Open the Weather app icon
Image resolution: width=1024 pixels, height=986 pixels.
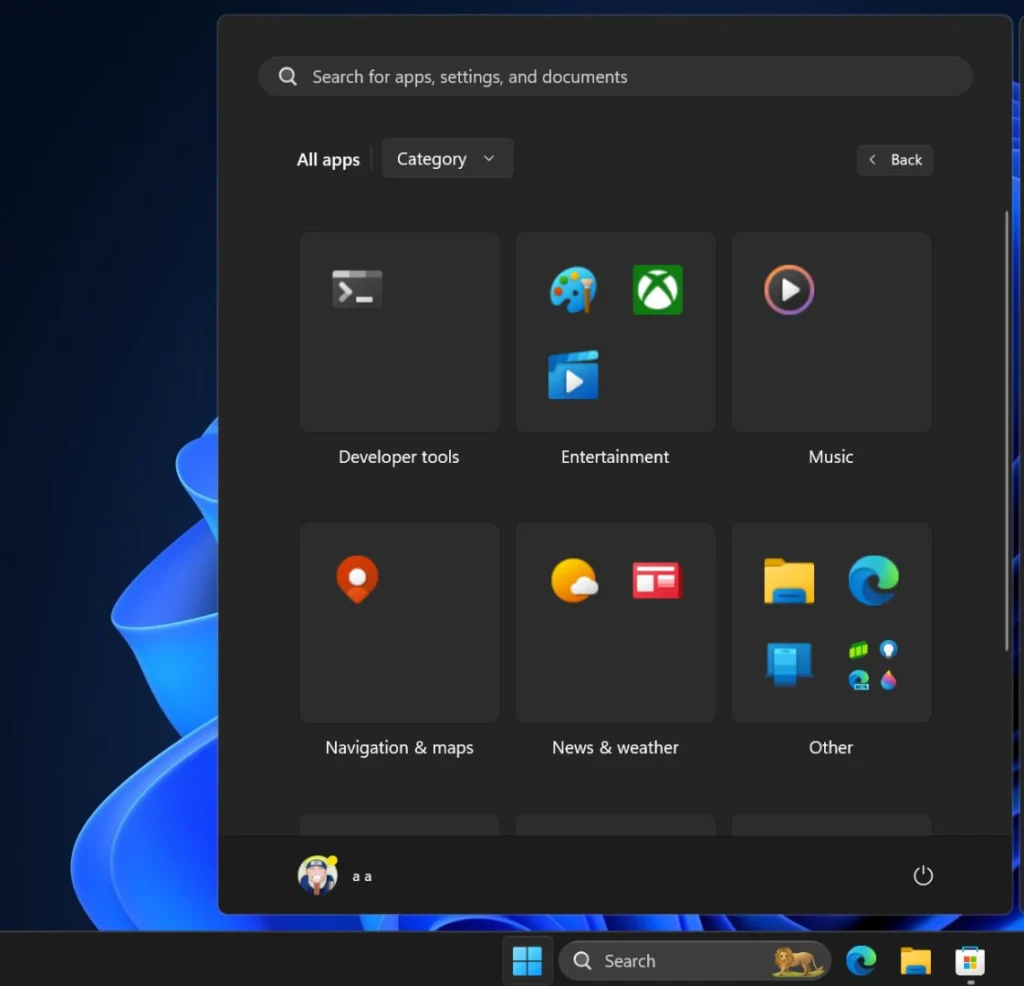click(574, 580)
